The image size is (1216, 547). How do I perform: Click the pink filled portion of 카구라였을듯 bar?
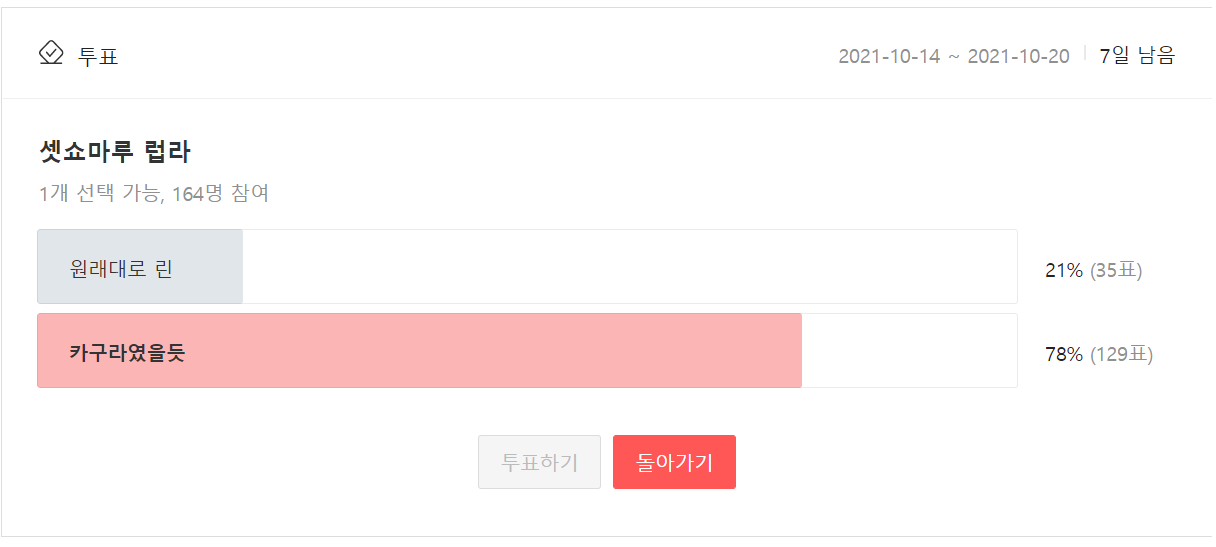pos(419,350)
